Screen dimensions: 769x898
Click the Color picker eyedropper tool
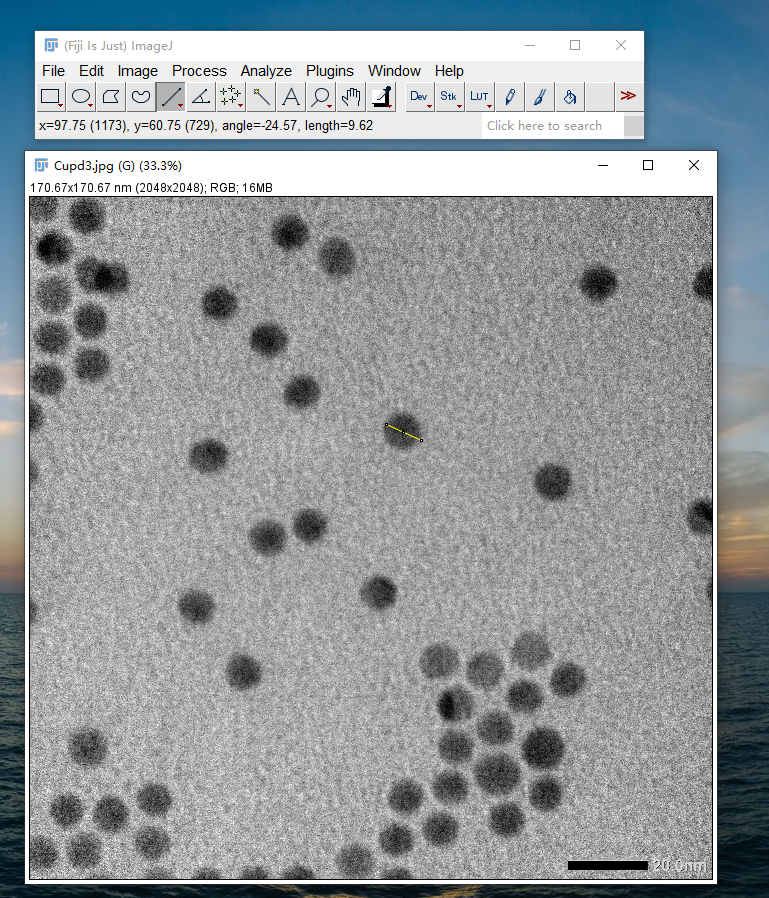click(381, 97)
